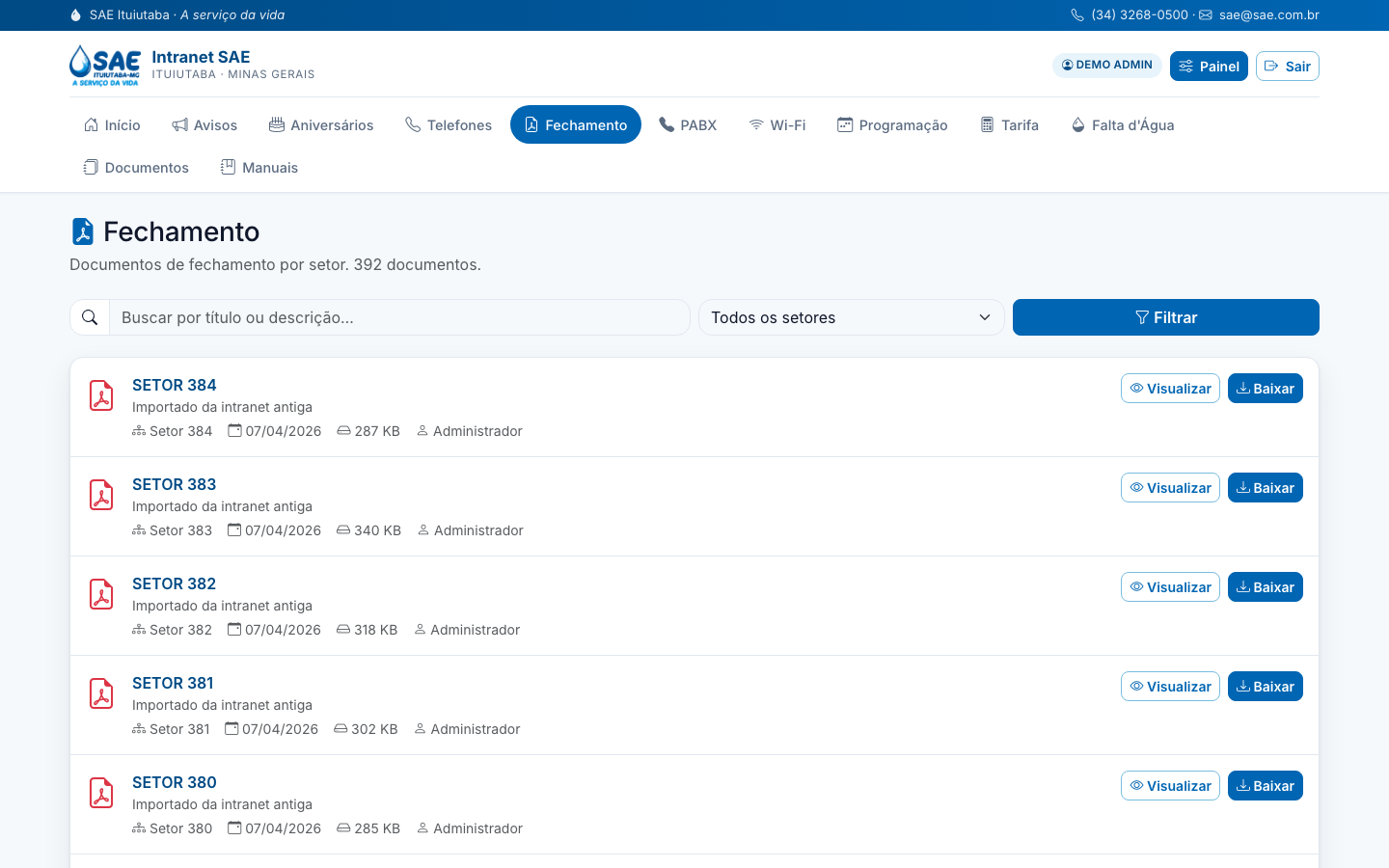Viewport: 1389px width, 868px height.
Task: Go to Wi-Fi section
Action: (777, 124)
